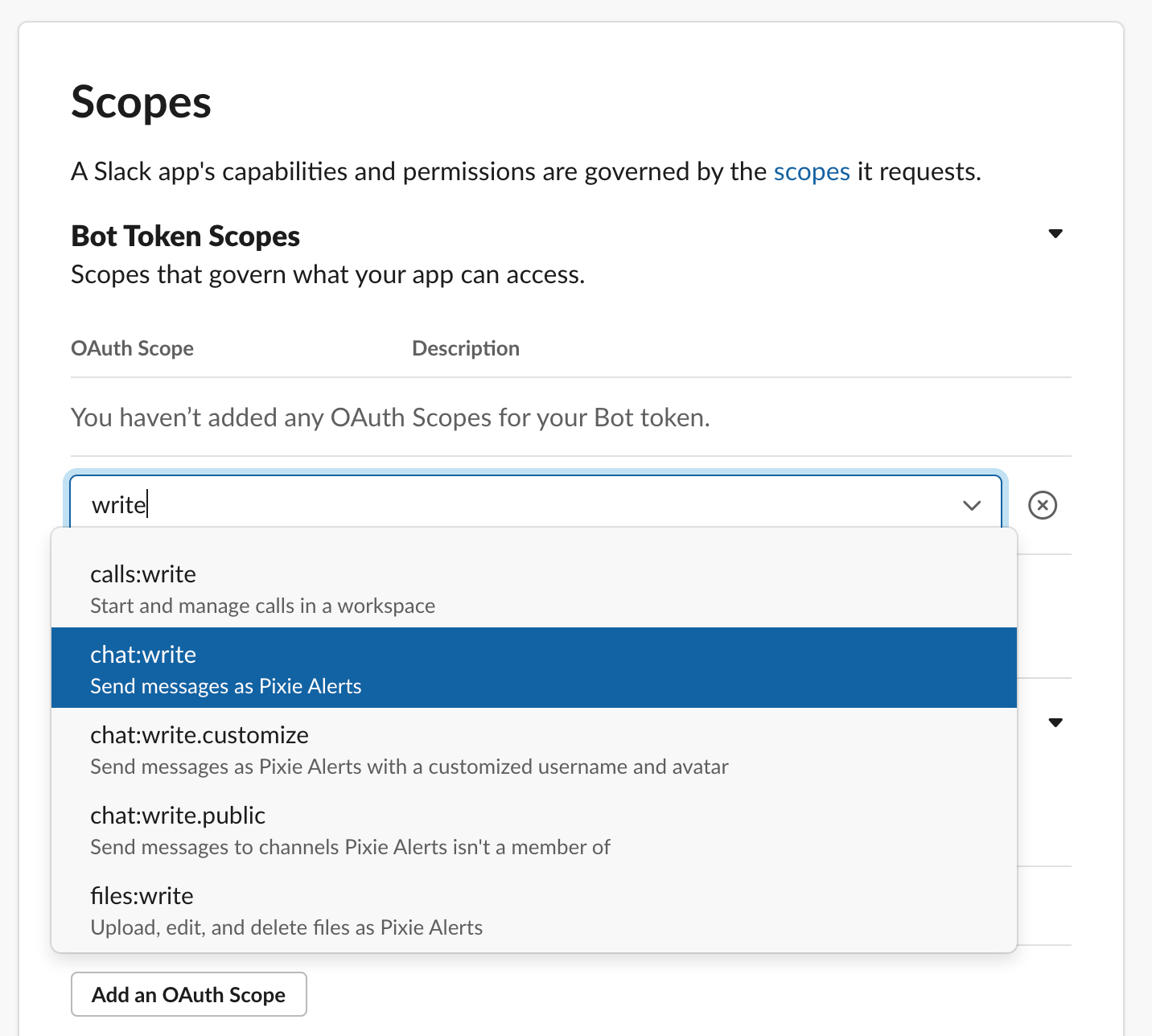
Task: Collapse the Bot Token Scopes section arrow
Action: [x=1055, y=234]
